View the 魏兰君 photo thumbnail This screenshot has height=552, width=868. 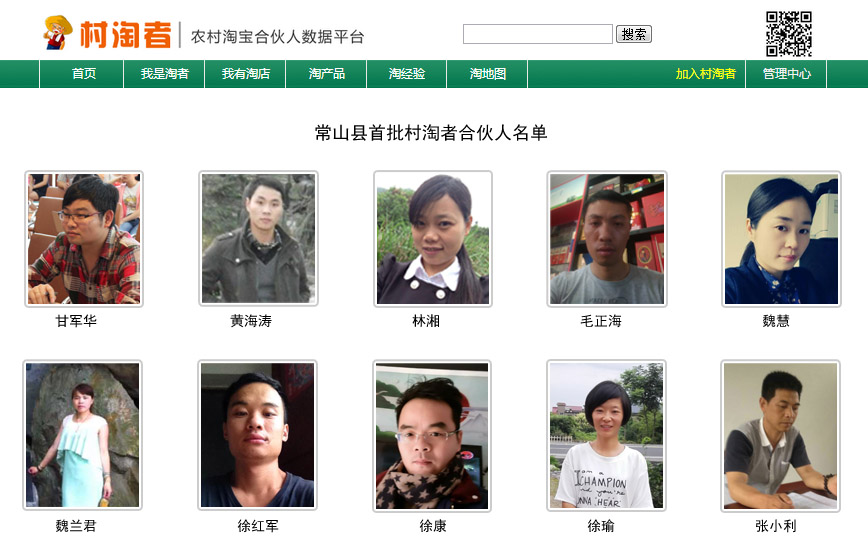(x=82, y=435)
